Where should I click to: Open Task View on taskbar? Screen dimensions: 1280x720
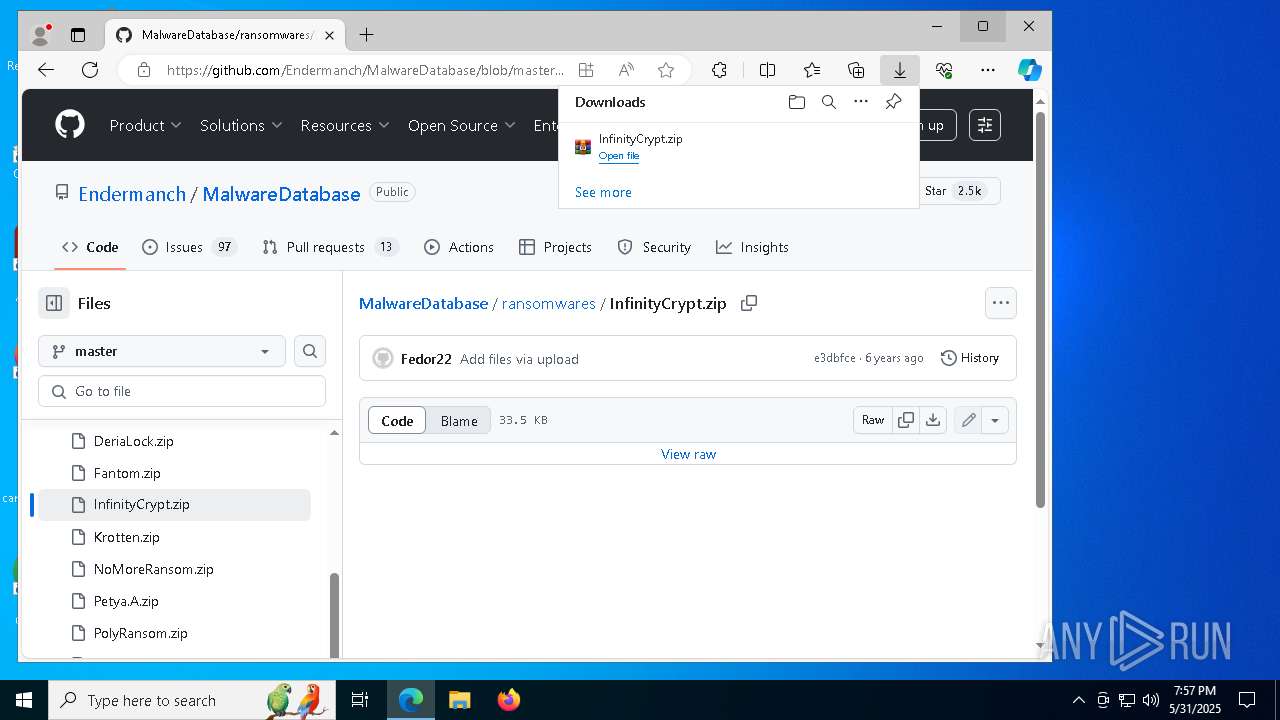coord(361,700)
